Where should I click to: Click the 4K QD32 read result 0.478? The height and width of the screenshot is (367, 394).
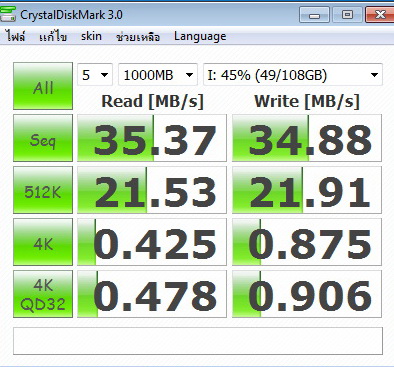(152, 294)
